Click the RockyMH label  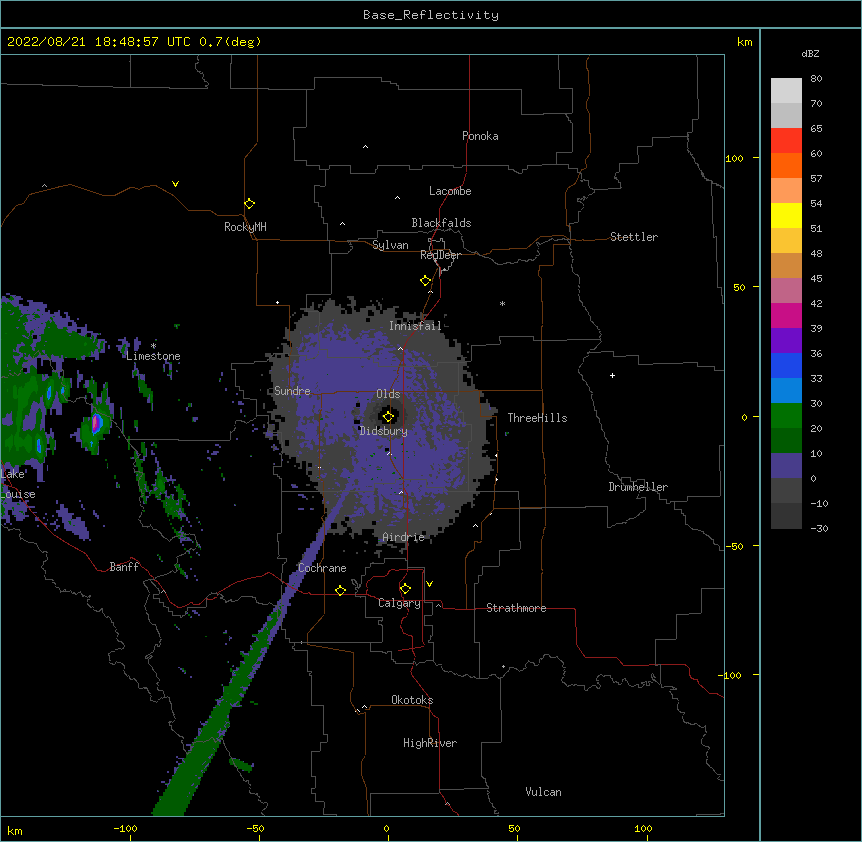[245, 226]
